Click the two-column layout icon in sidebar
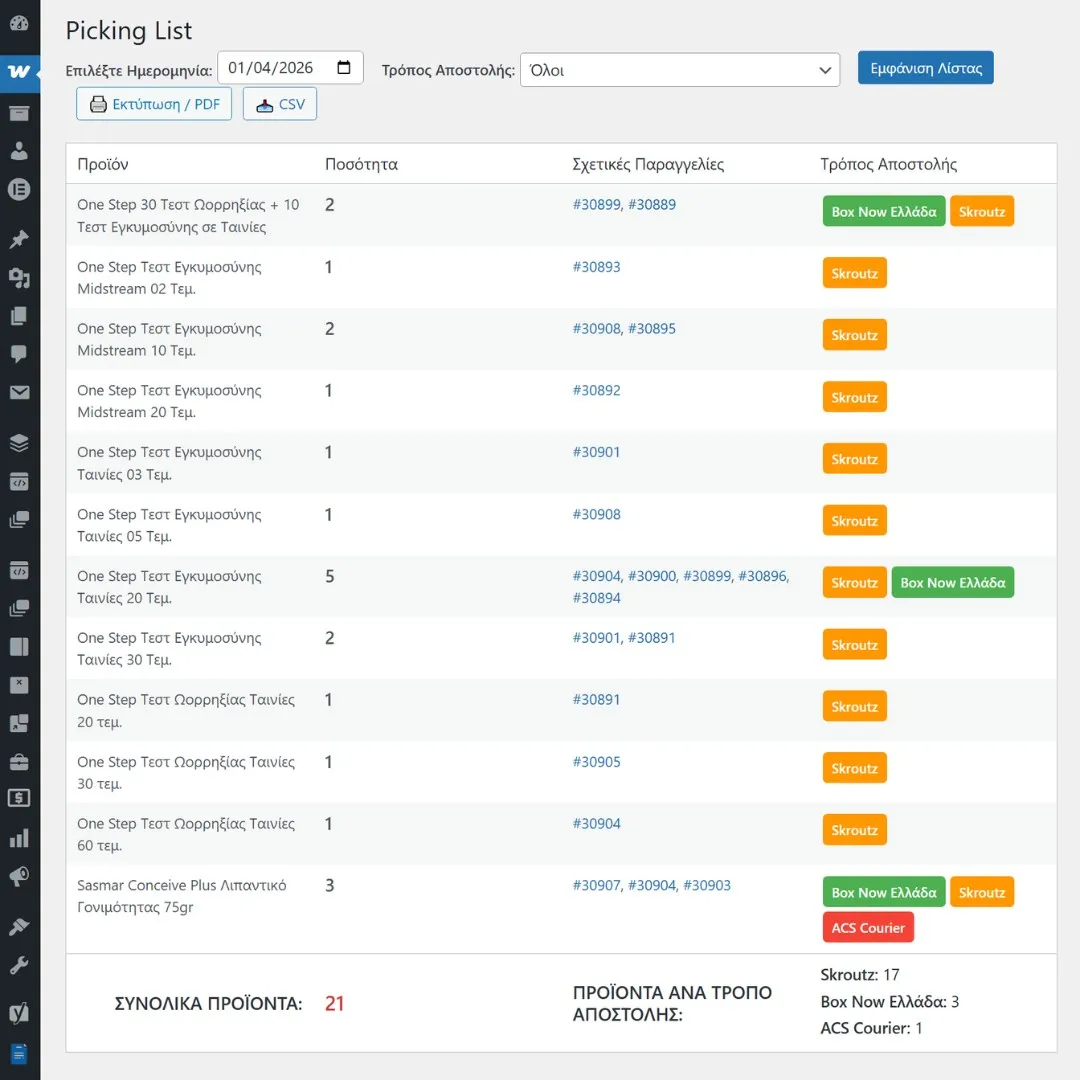1080x1080 pixels. (x=19, y=646)
